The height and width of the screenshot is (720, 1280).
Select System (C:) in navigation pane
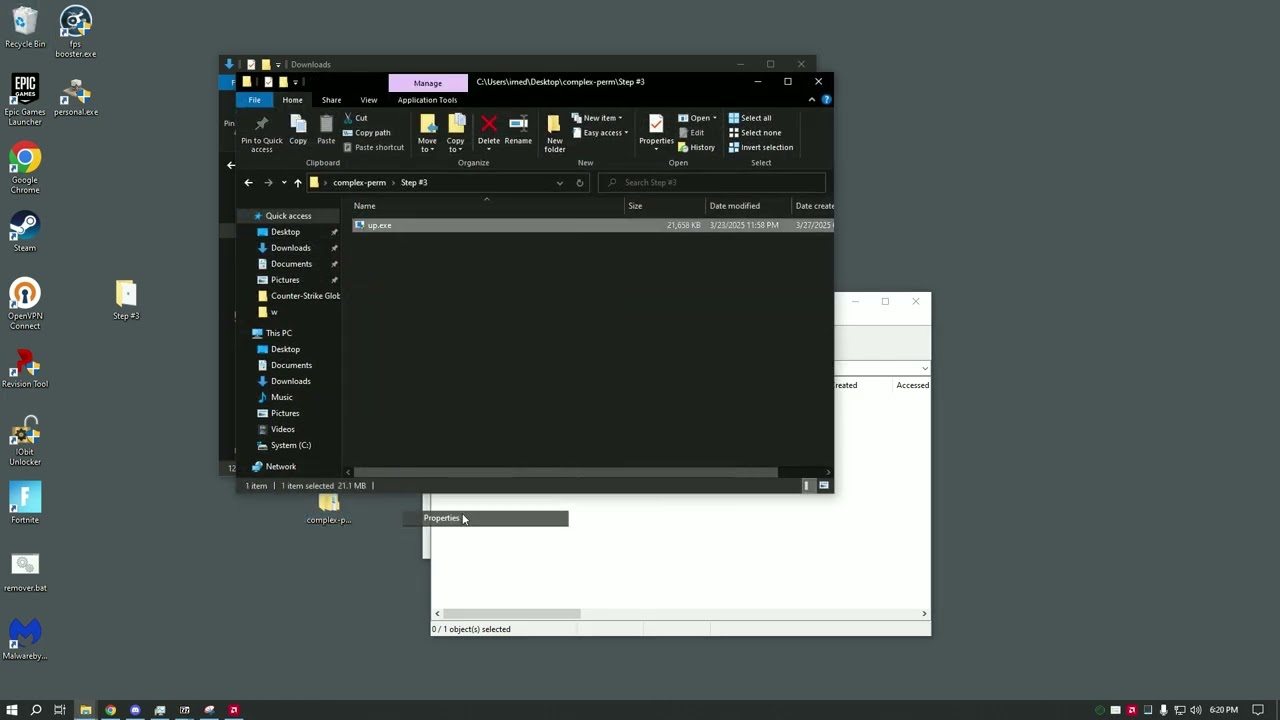point(290,445)
